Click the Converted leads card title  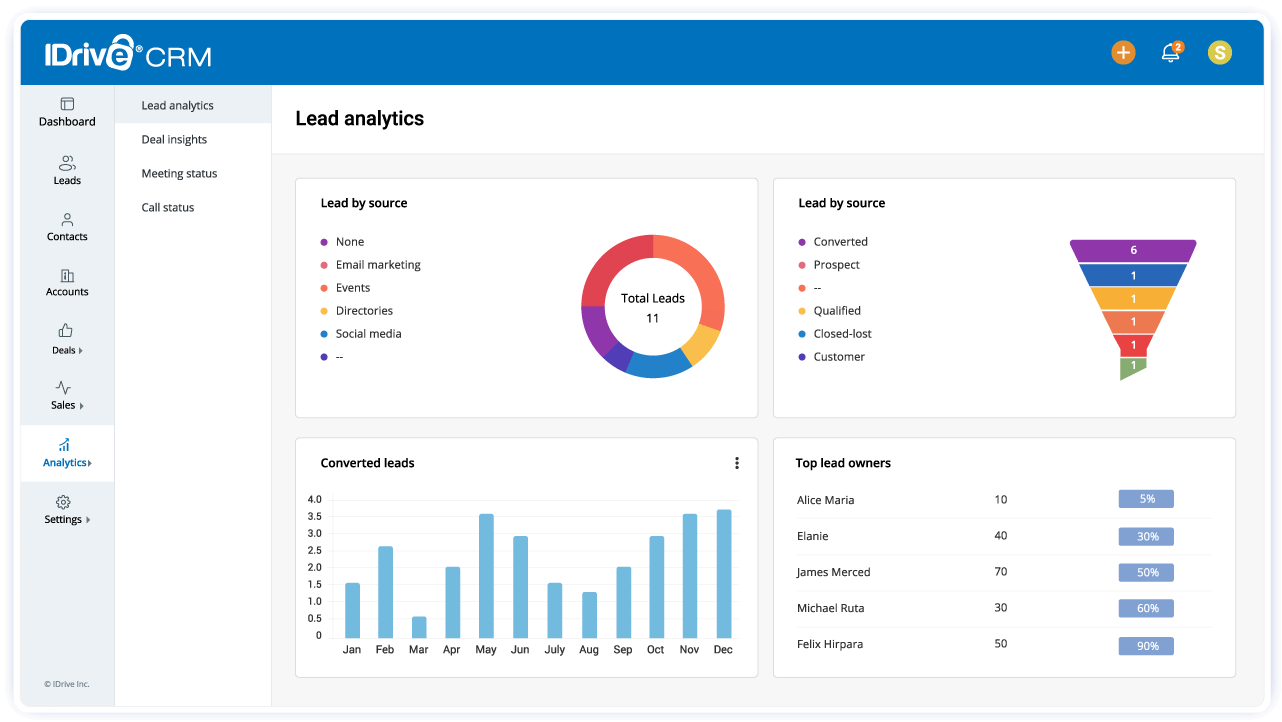point(367,463)
